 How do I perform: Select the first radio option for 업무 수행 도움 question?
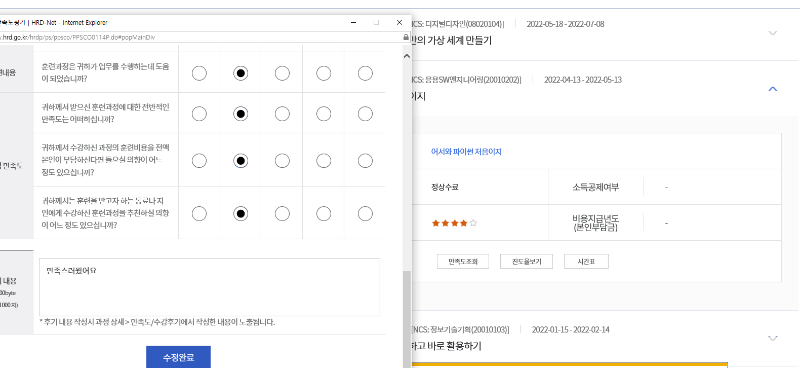[199, 73]
